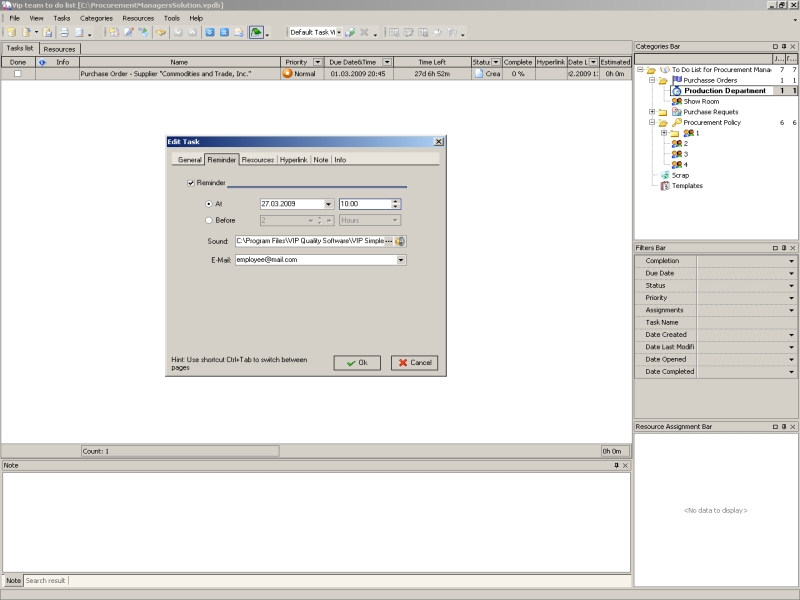The image size is (800, 600).
Task: Expand the Purchase Requets tree node
Action: point(652,112)
